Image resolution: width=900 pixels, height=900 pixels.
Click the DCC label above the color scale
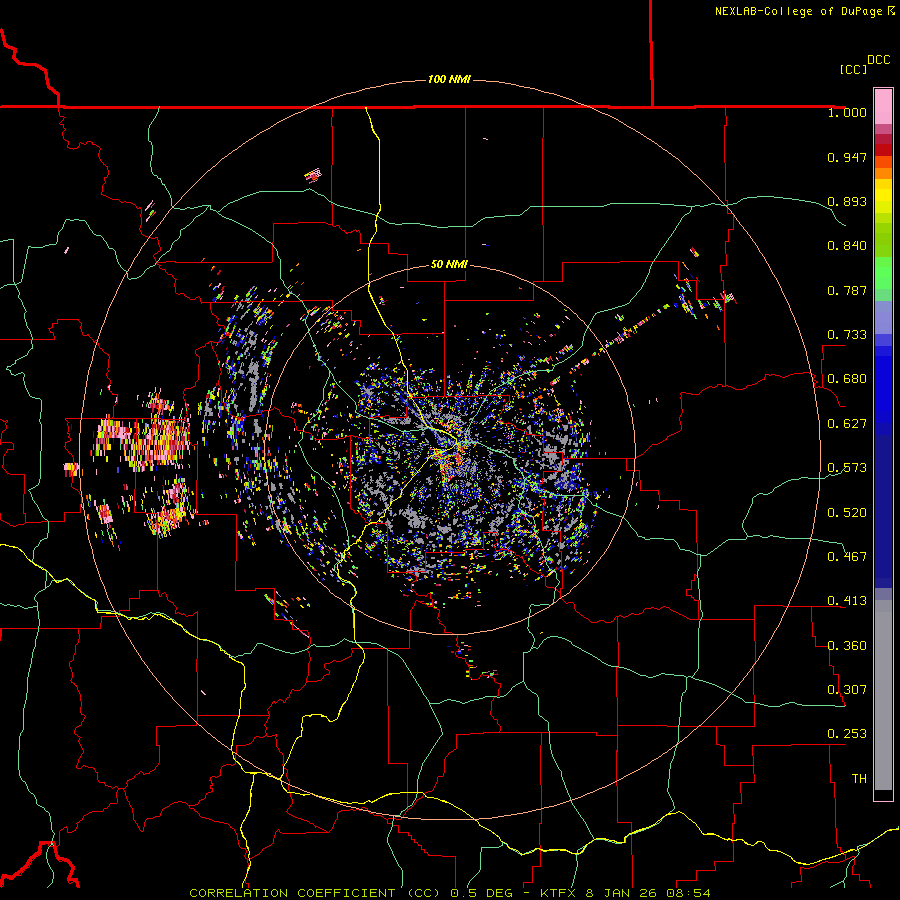(x=879, y=60)
